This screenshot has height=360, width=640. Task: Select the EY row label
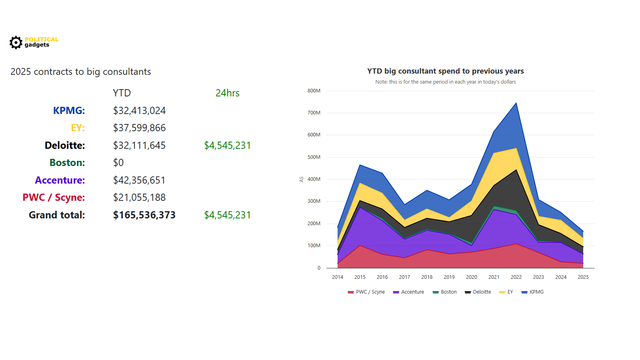(x=78, y=128)
